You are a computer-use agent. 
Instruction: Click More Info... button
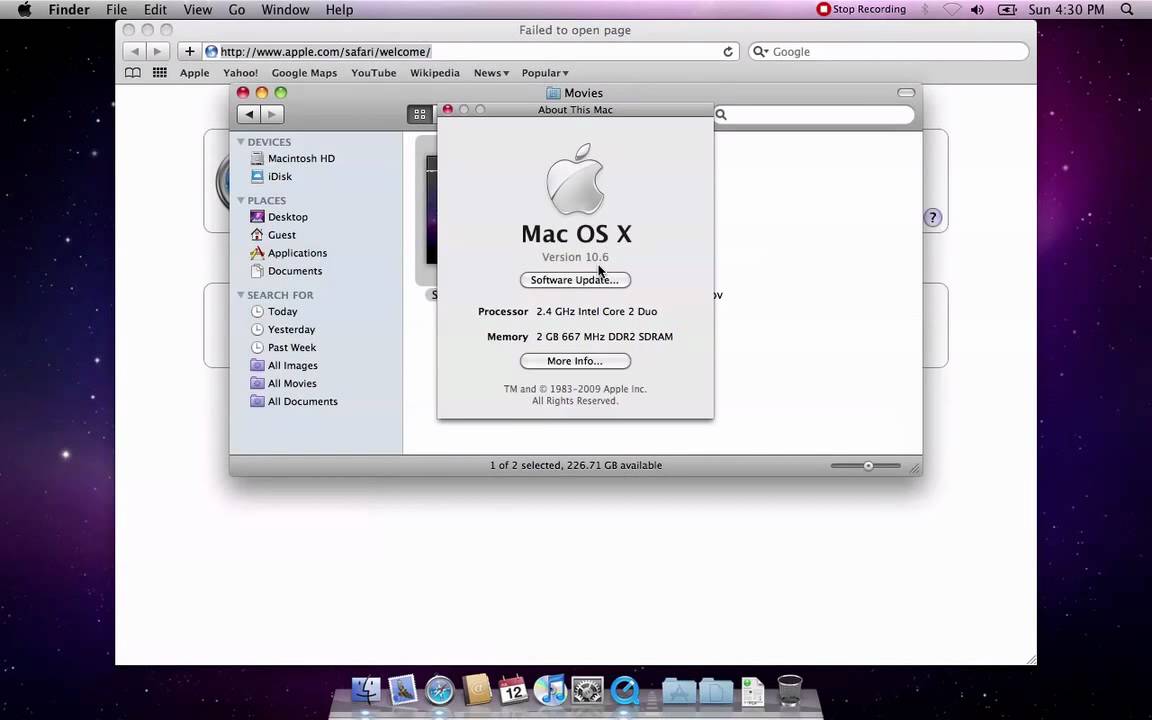(x=575, y=361)
